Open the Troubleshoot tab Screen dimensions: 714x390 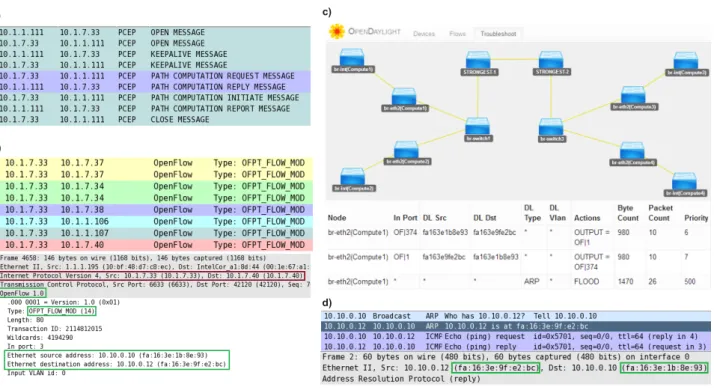coord(498,34)
